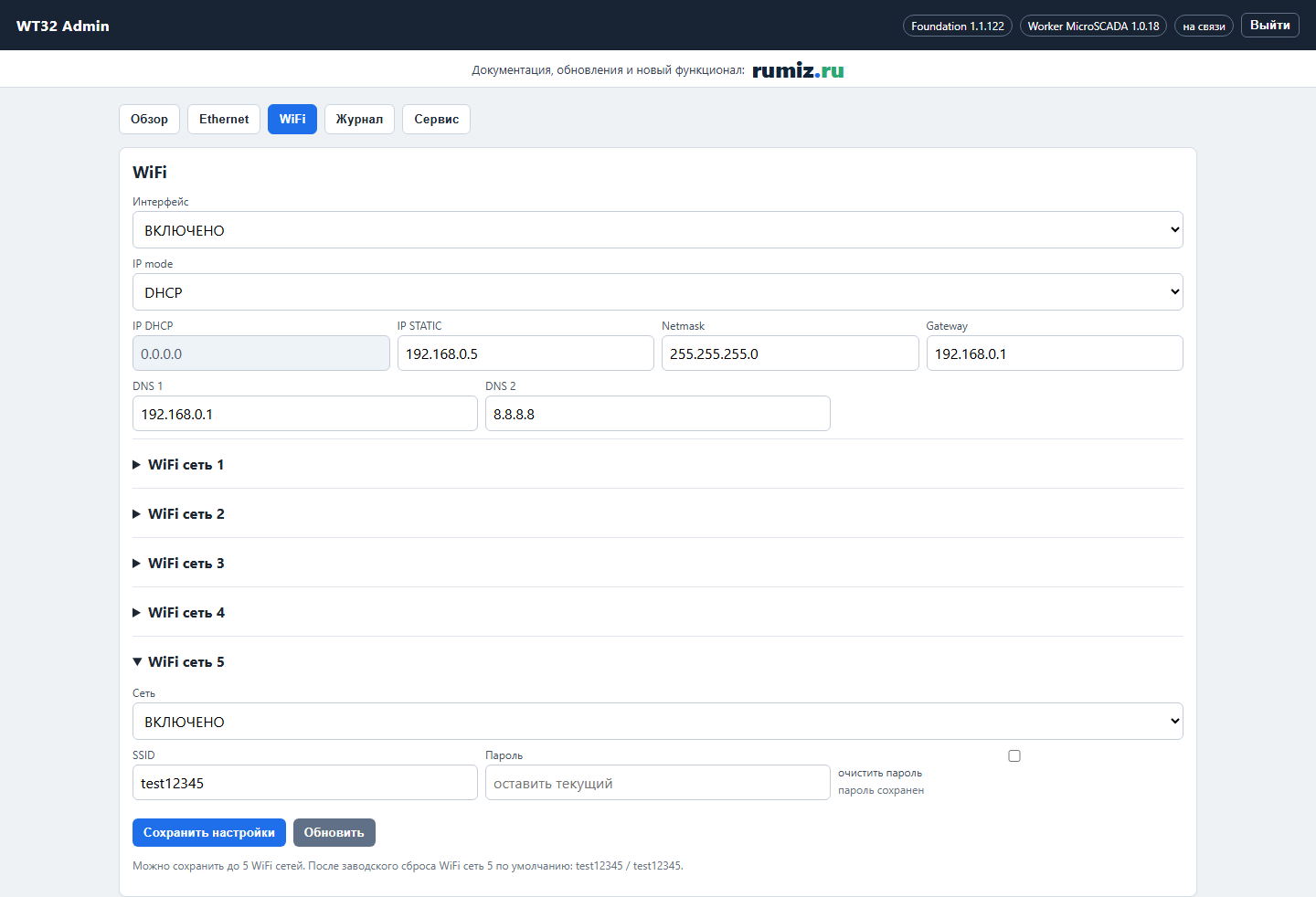Toggle the clear password checkbox
The width and height of the screenshot is (1316, 897).
tap(1014, 755)
